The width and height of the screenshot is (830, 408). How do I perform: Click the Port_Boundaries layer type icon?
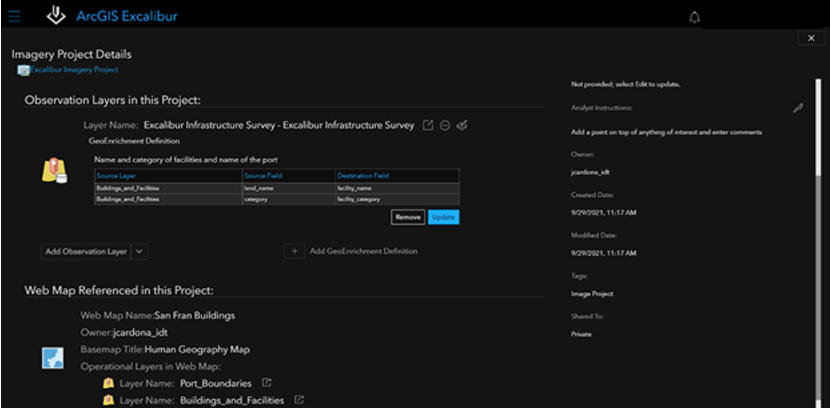pos(109,383)
